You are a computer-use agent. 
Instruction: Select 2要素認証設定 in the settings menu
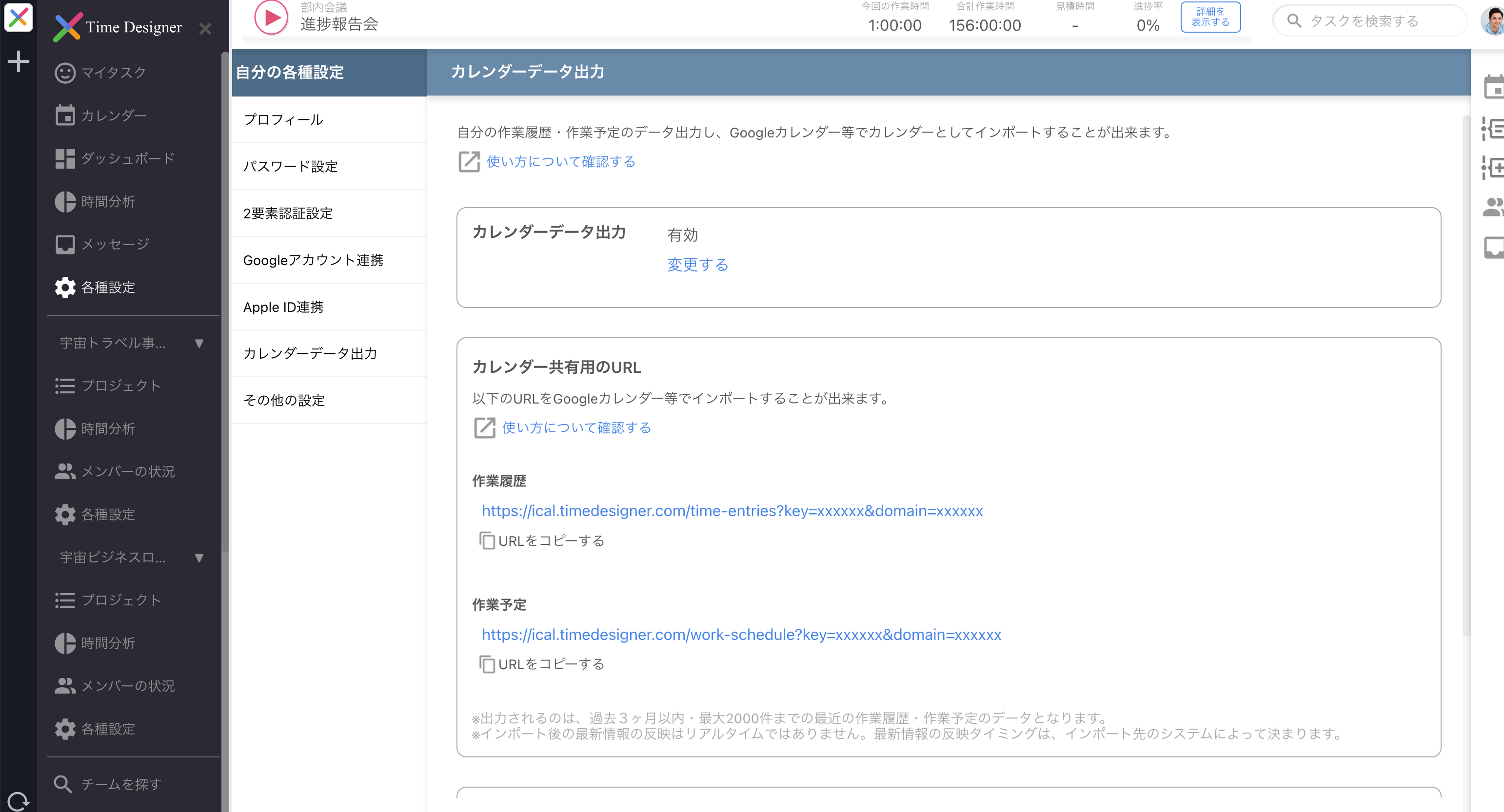(x=329, y=213)
